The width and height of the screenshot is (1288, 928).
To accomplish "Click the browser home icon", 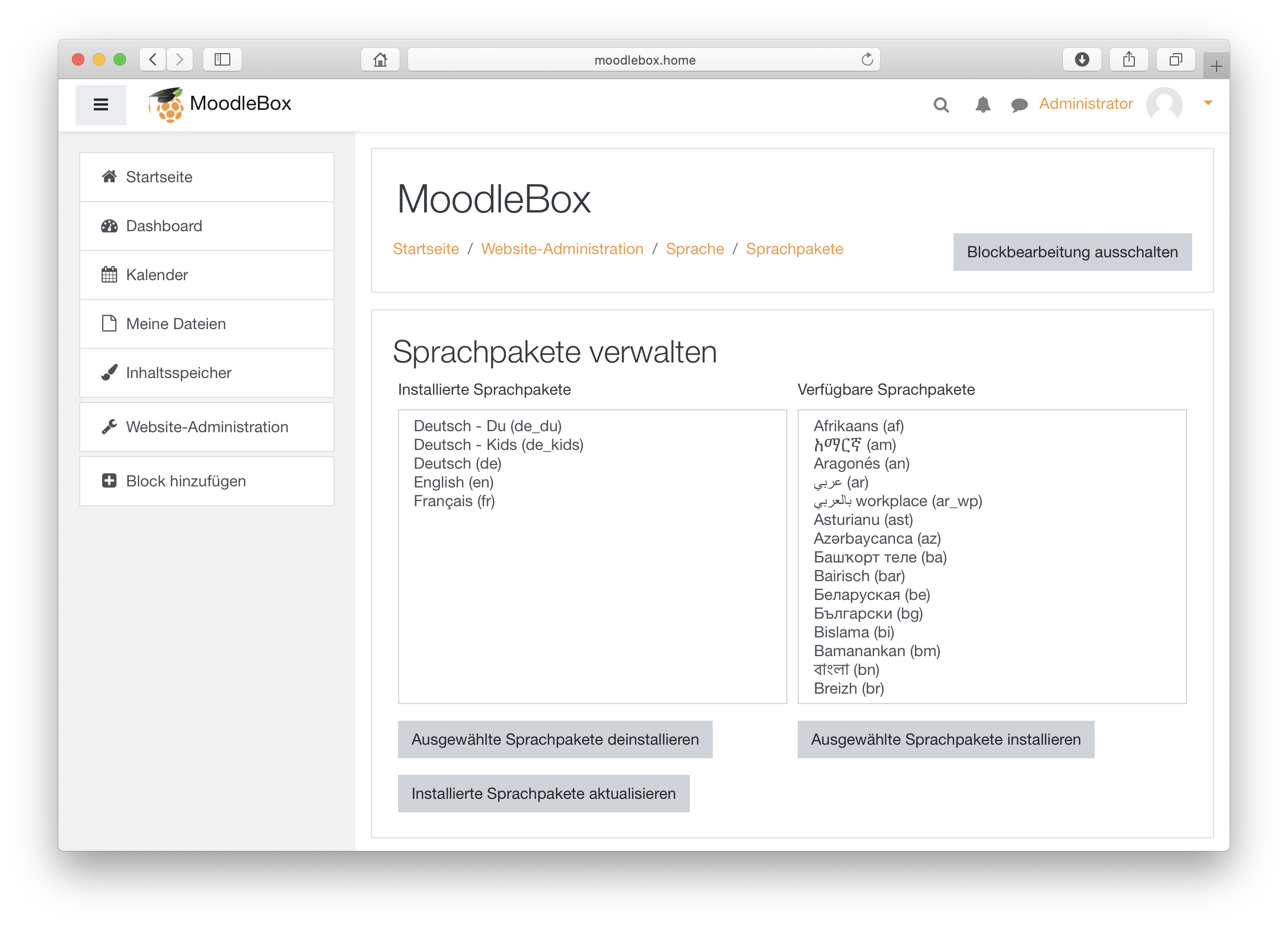I will [380, 59].
